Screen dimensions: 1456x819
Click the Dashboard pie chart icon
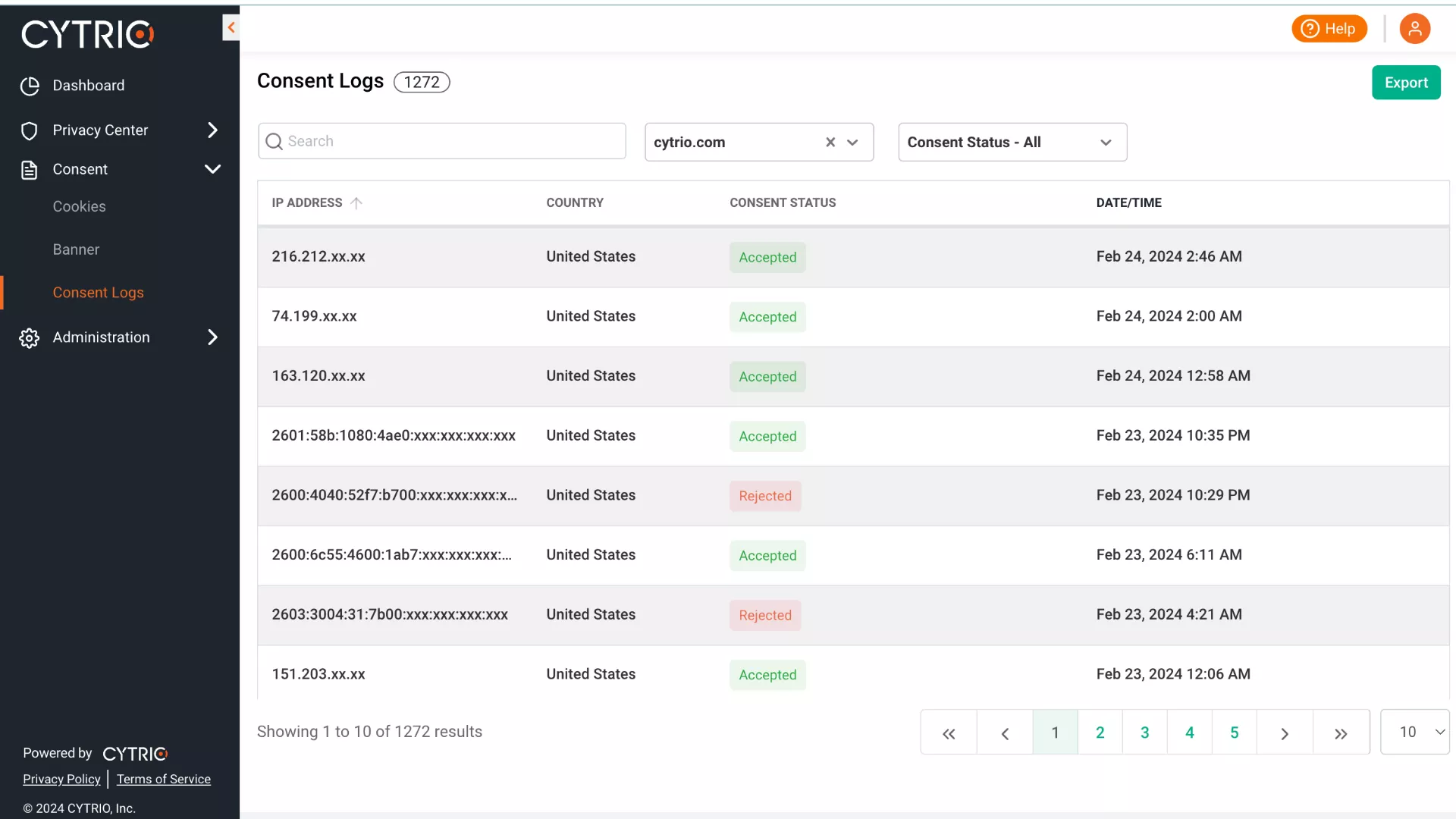click(x=30, y=86)
